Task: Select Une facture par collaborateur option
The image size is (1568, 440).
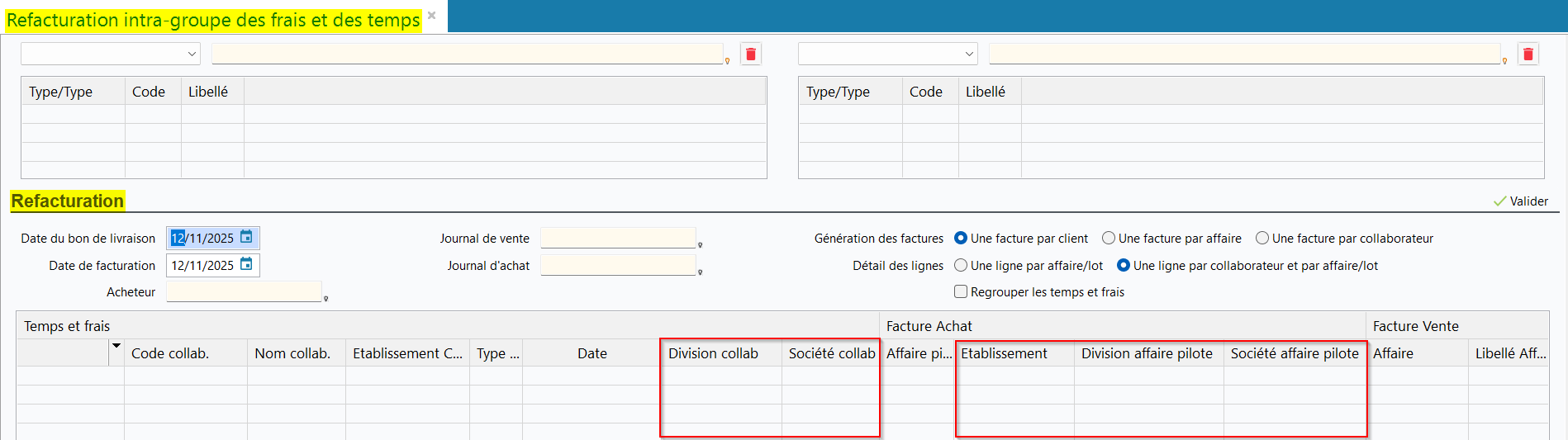Action: pyautogui.click(x=1262, y=239)
